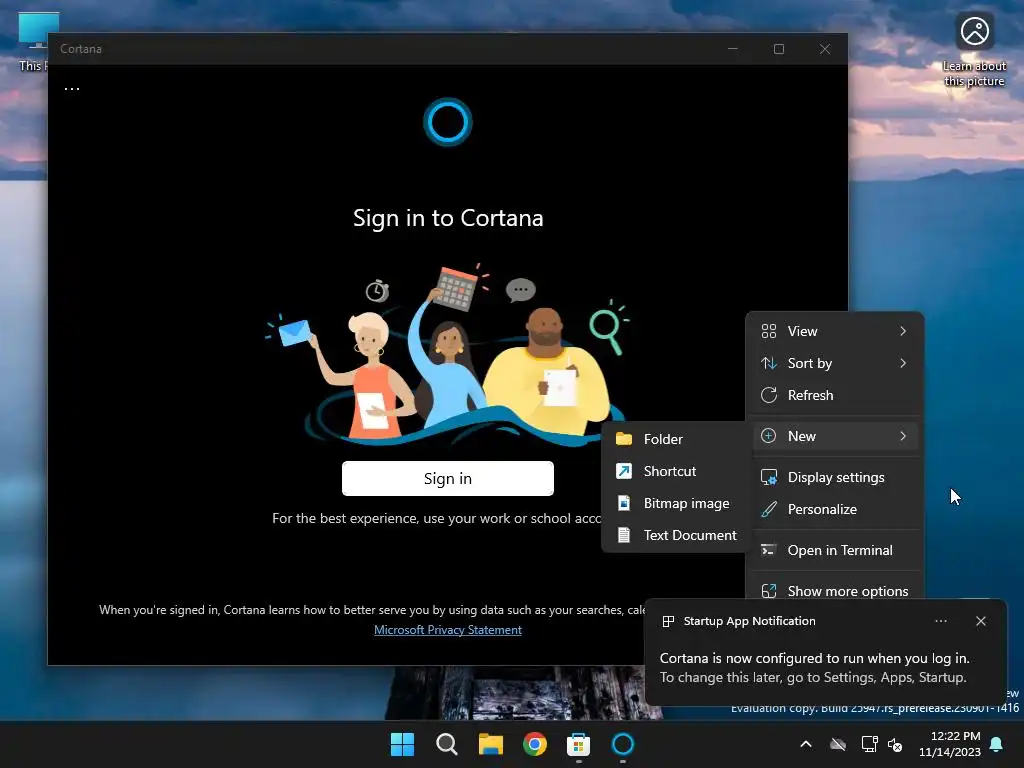Screen dimensions: 1024x768
Task: Create a new Bitmap image
Action: 676,503
